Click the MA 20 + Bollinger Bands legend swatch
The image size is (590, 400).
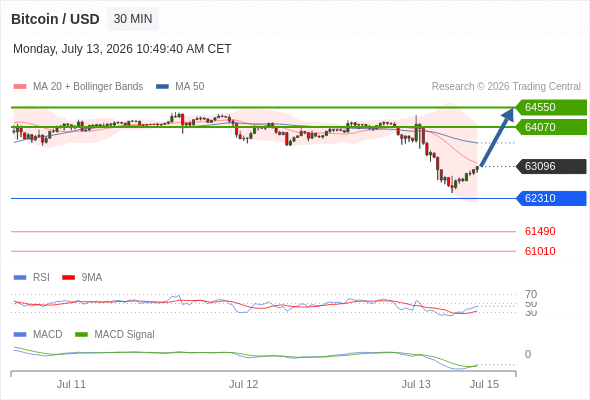[20, 87]
